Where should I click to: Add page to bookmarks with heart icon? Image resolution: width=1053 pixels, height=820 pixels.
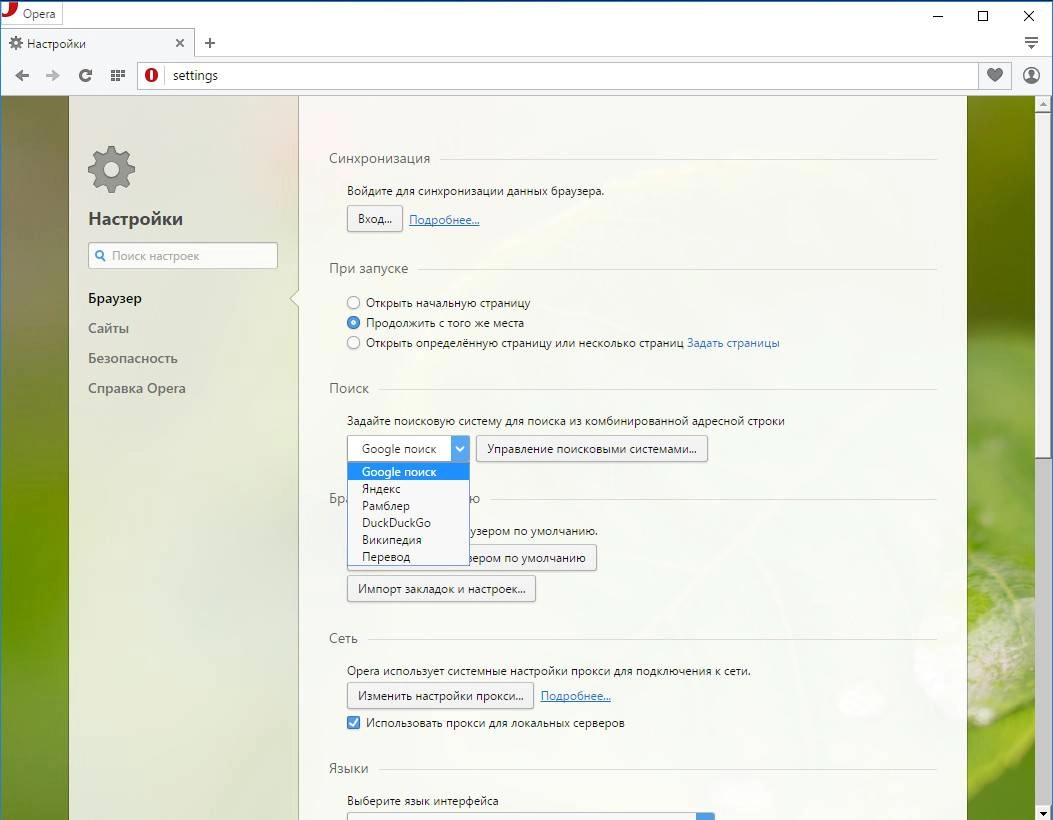pos(995,75)
